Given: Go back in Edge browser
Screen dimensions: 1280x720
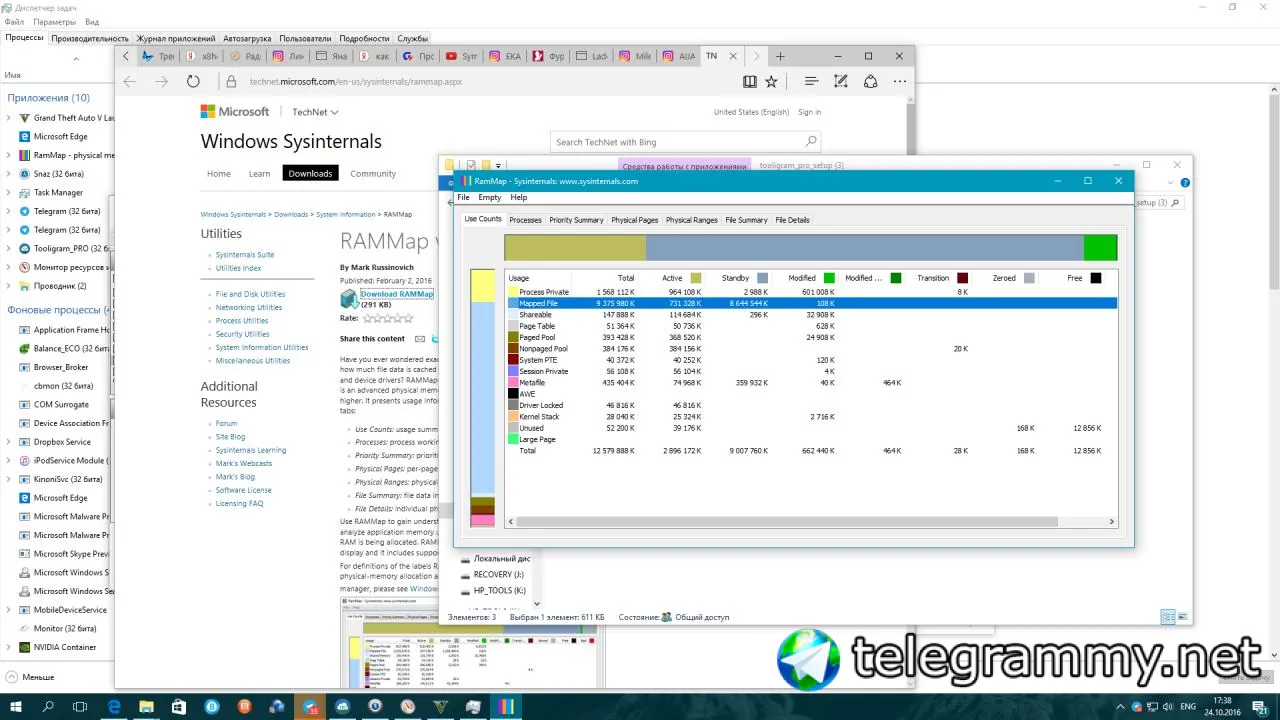Looking at the screenshot, I should coord(129,82).
